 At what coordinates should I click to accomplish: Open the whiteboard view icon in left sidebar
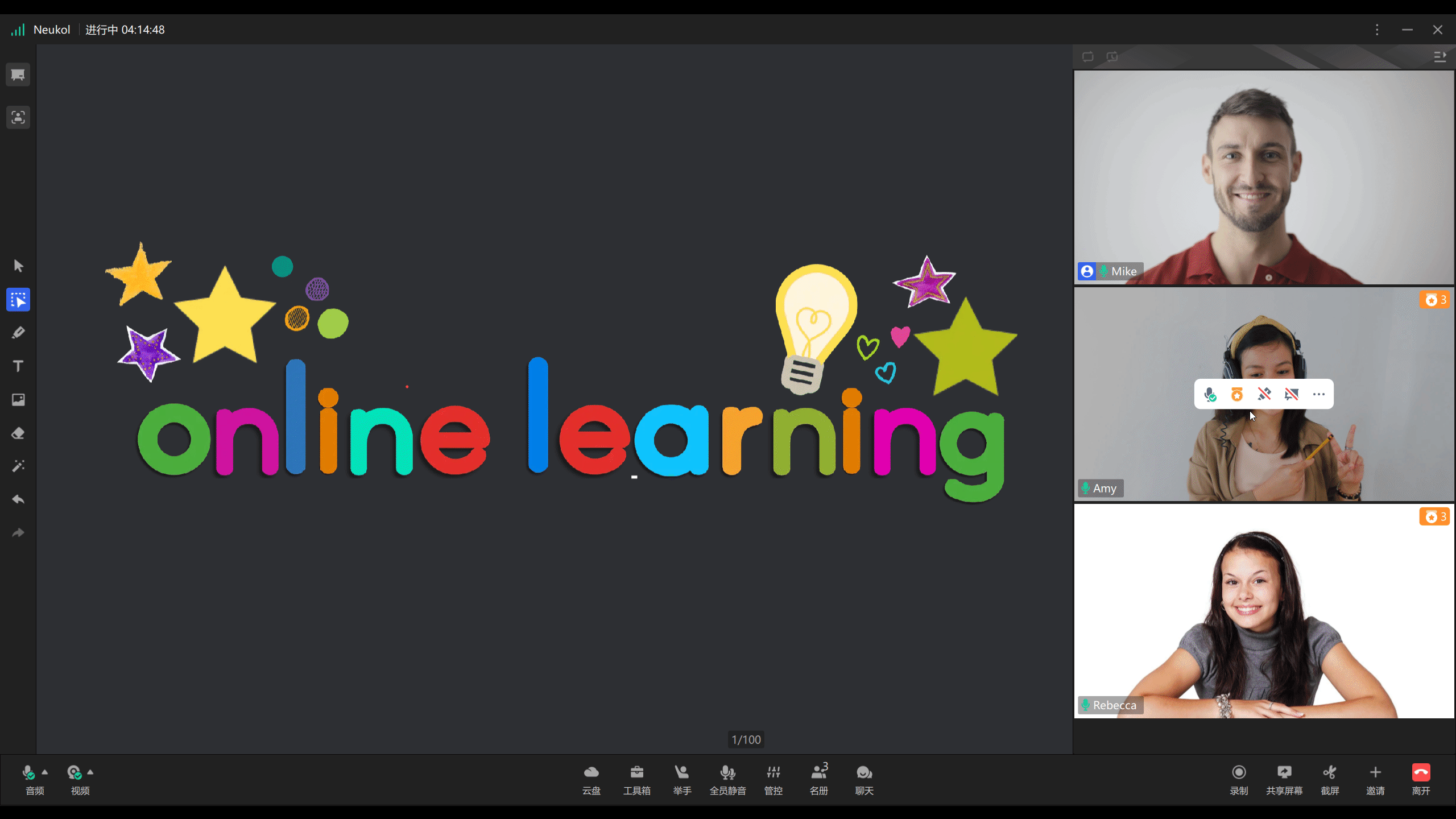click(x=18, y=75)
